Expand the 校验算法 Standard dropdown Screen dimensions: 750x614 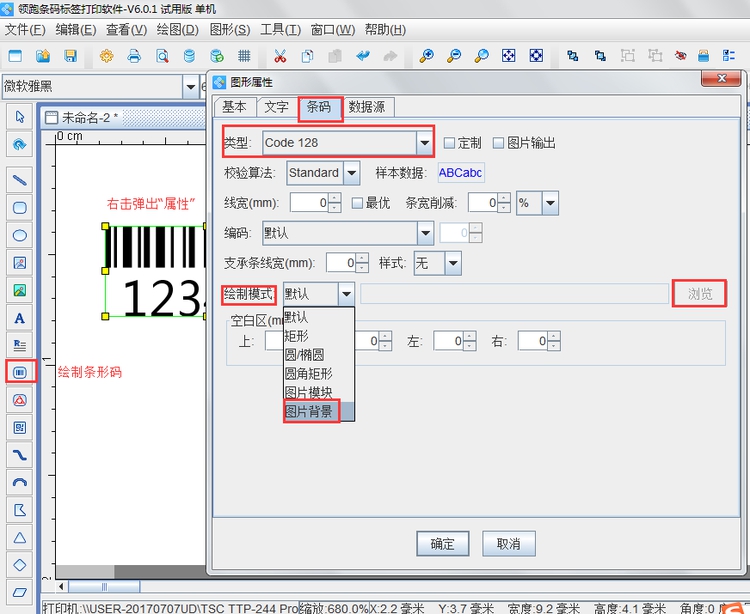click(351, 173)
